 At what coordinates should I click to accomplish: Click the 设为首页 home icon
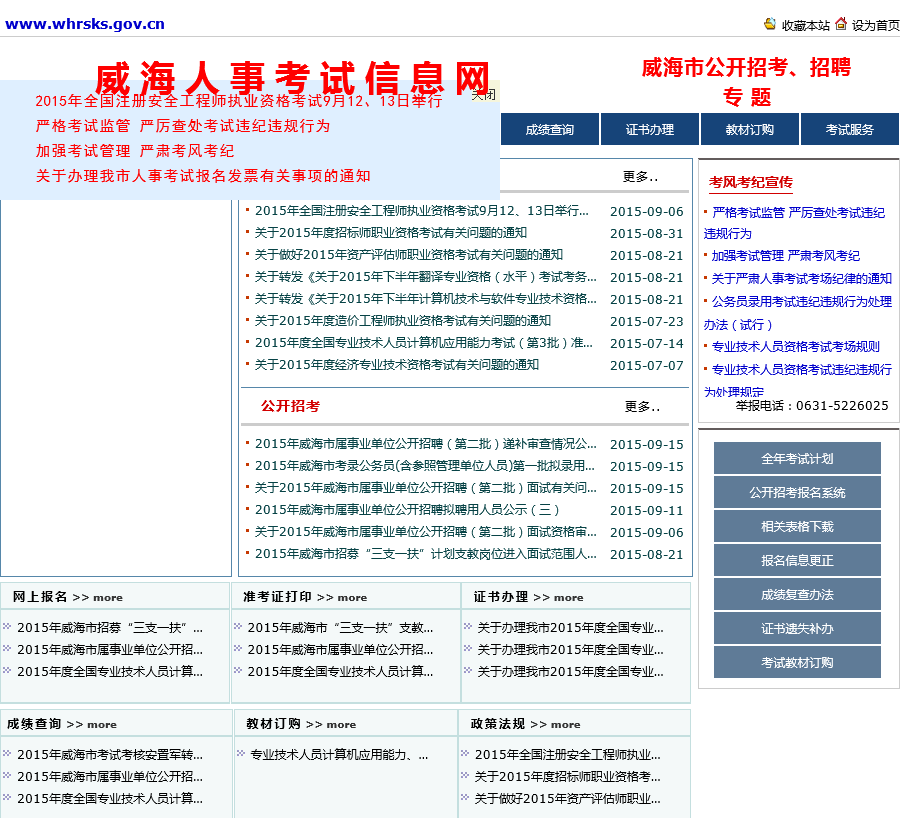click(840, 24)
